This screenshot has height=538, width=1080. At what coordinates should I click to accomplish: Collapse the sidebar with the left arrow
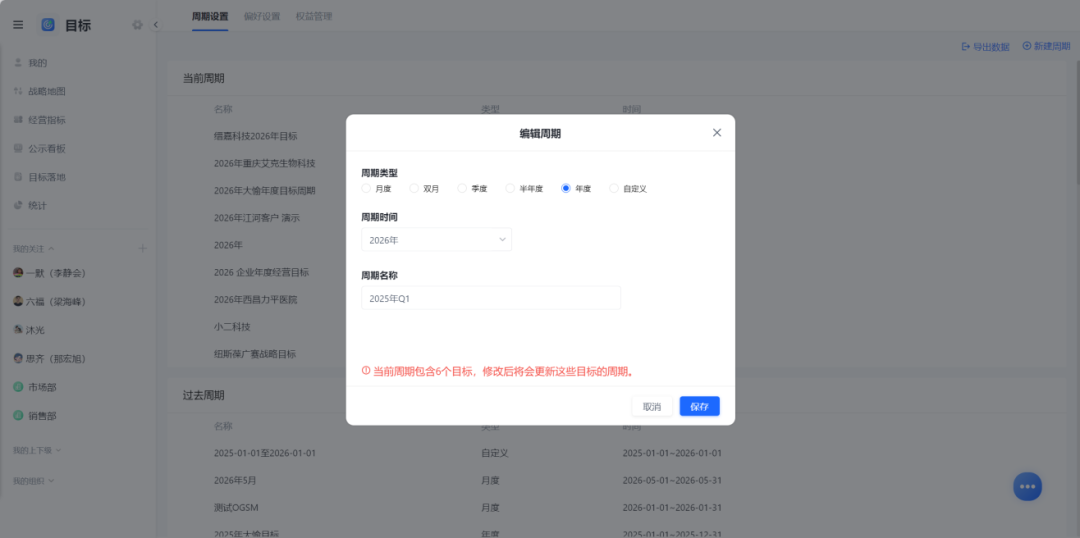[x=156, y=25]
